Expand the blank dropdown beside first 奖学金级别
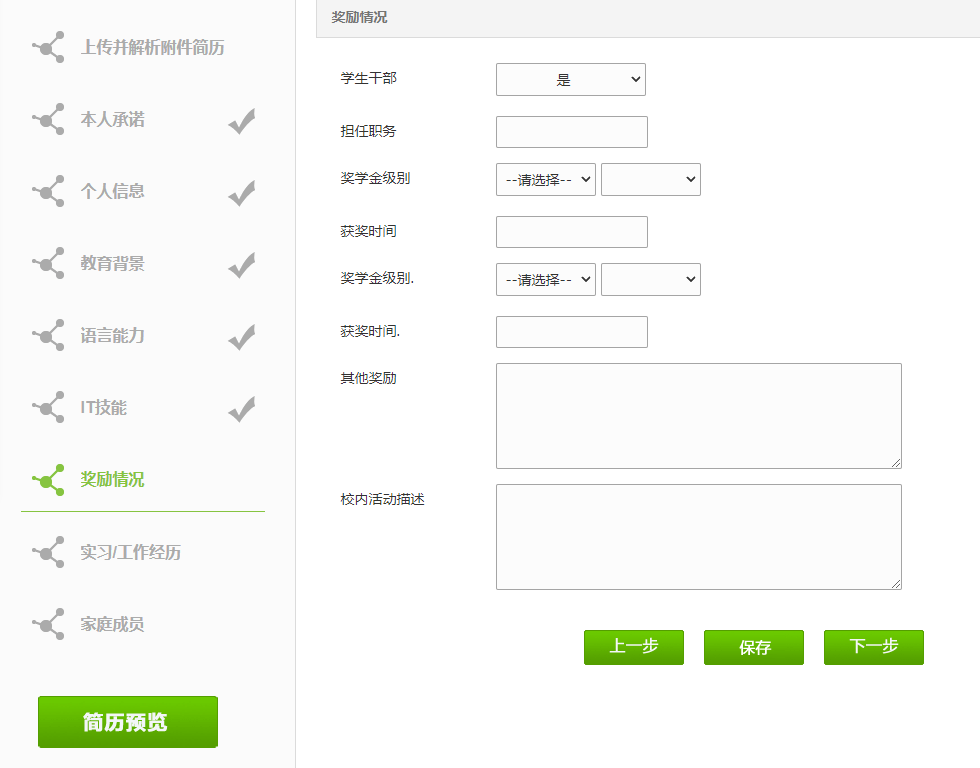980x768 pixels. pos(650,180)
